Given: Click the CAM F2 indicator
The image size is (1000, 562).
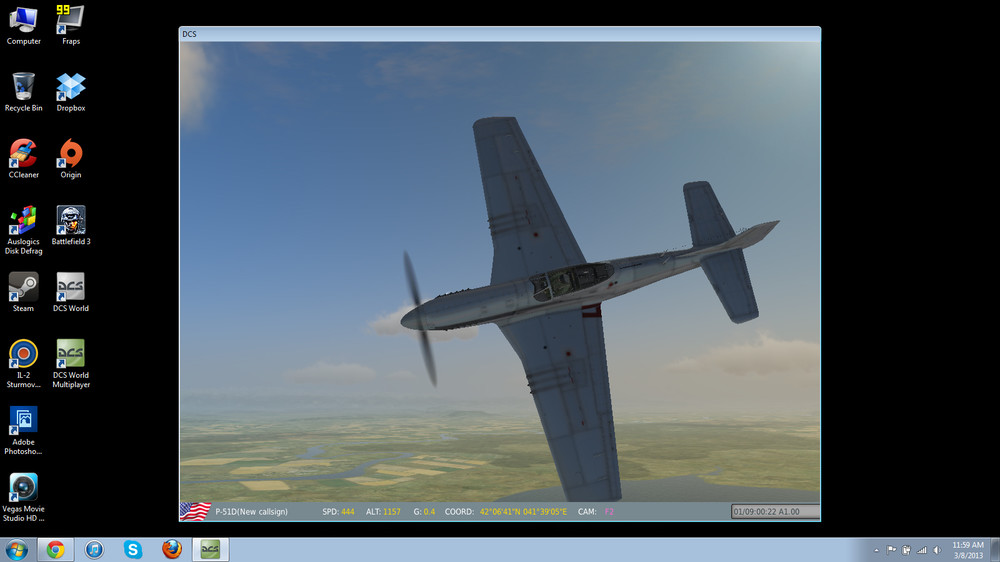Looking at the screenshot, I should pos(596,512).
